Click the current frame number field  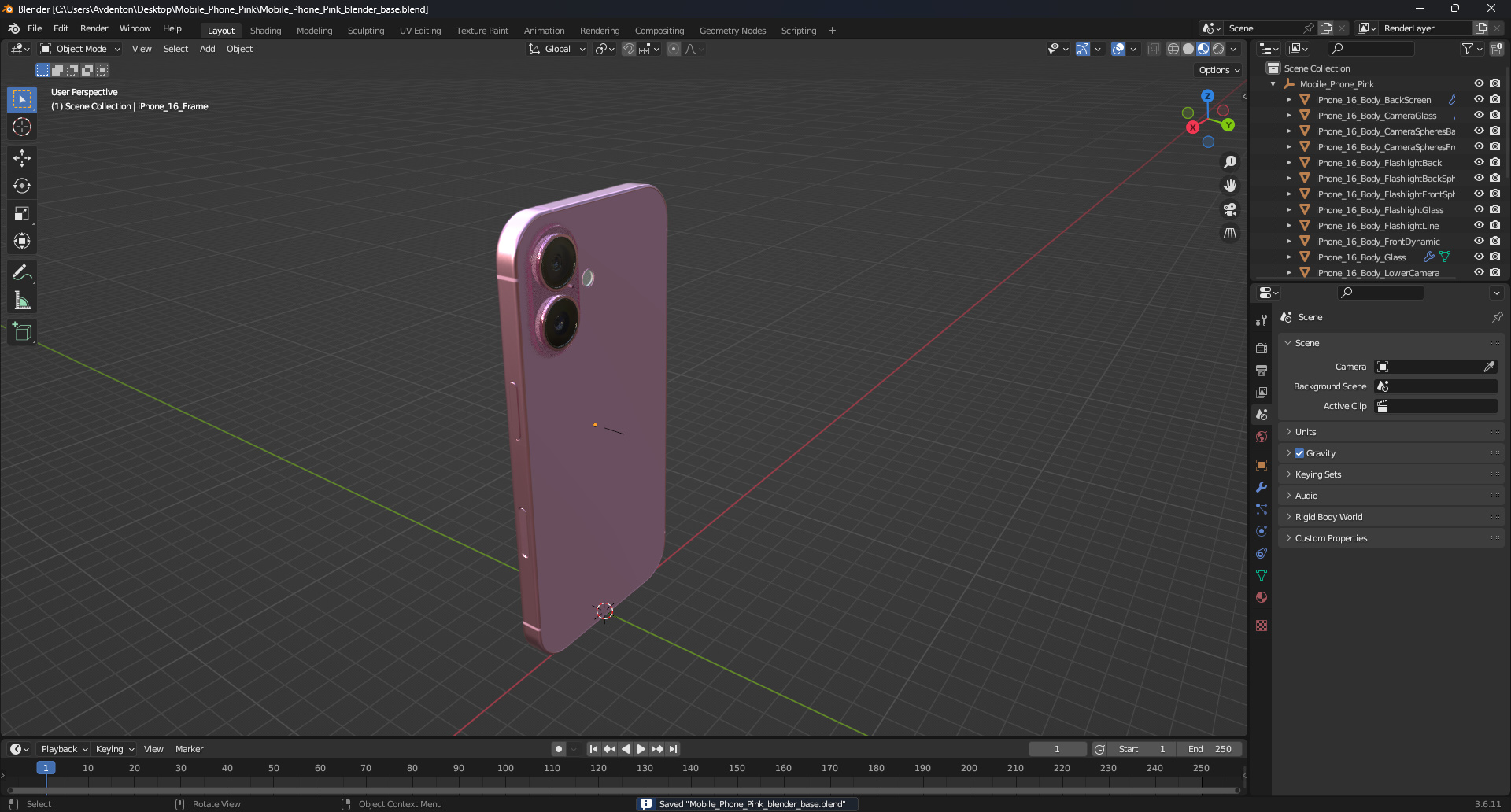tap(1057, 749)
